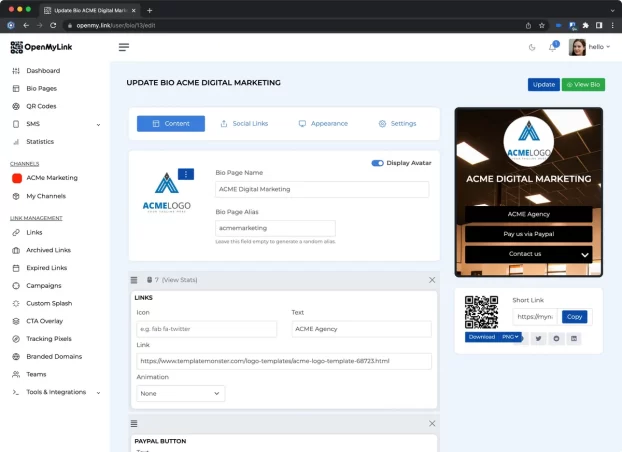Open Tracking Pixels page
Viewport: 622px width, 452px height.
pos(49,339)
